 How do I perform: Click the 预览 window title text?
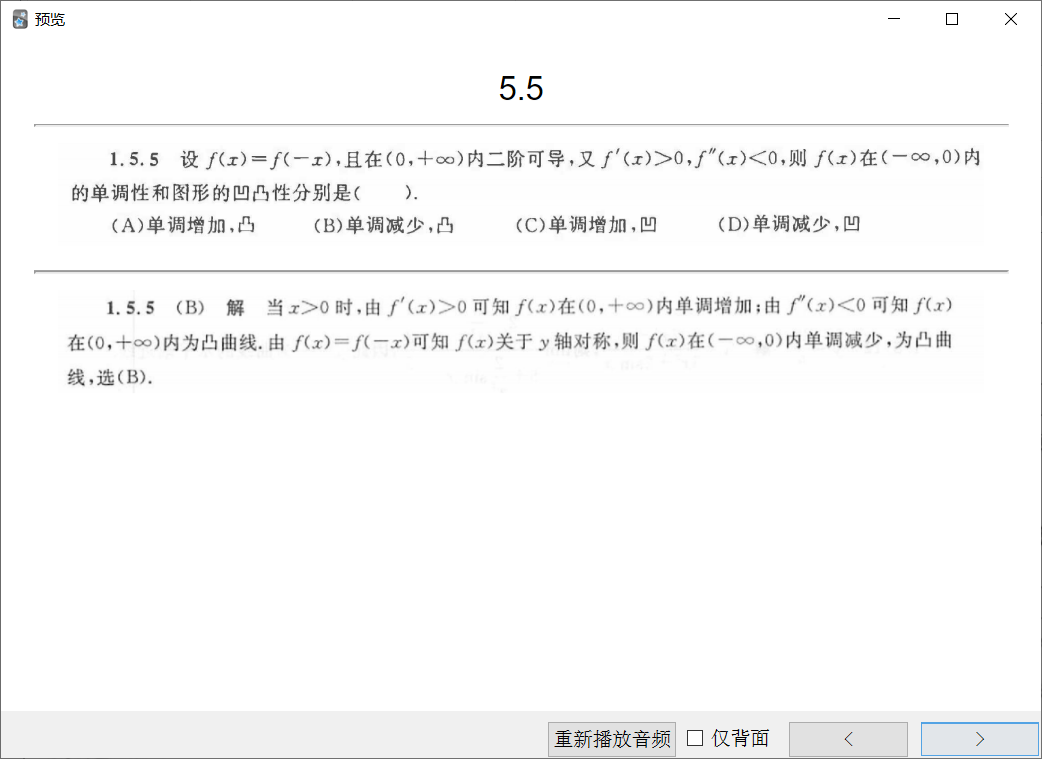(x=50, y=20)
